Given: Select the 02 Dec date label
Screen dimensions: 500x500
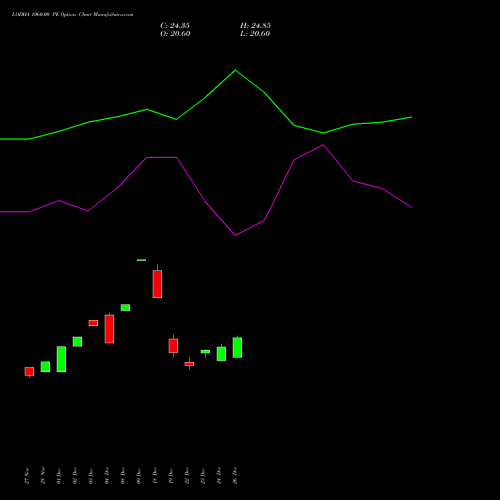Looking at the screenshot, I should (75, 476).
